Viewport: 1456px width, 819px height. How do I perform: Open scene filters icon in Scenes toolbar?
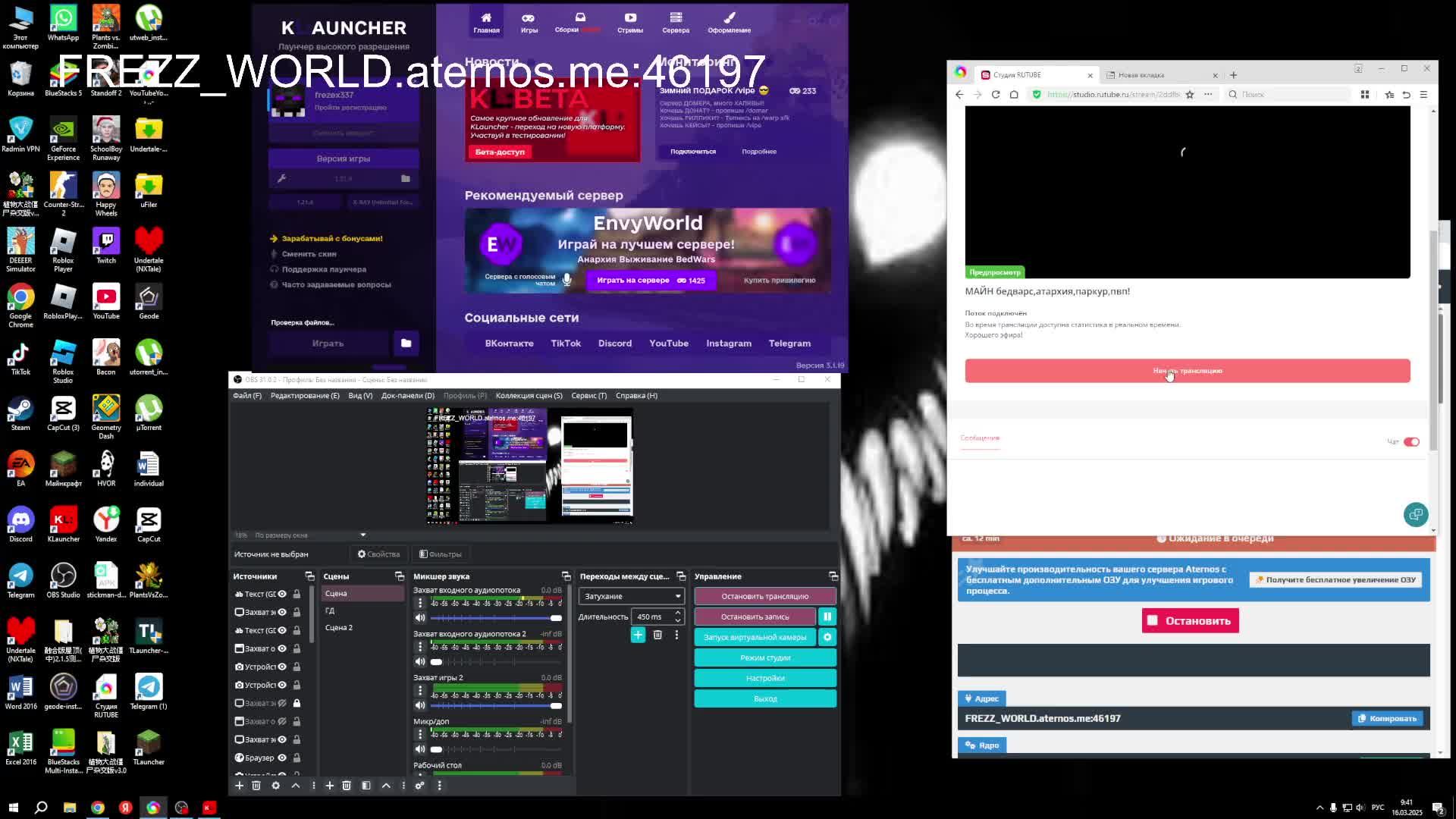[x=366, y=786]
